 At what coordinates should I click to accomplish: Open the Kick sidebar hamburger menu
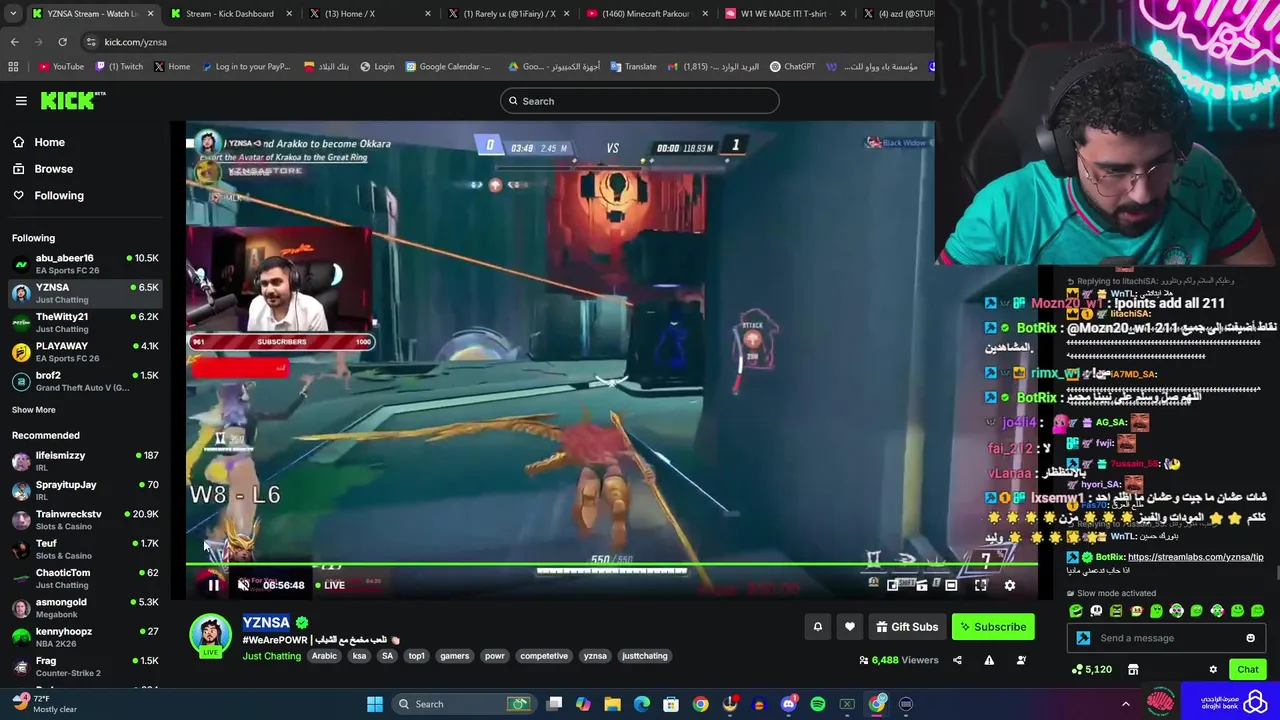pyautogui.click(x=21, y=100)
